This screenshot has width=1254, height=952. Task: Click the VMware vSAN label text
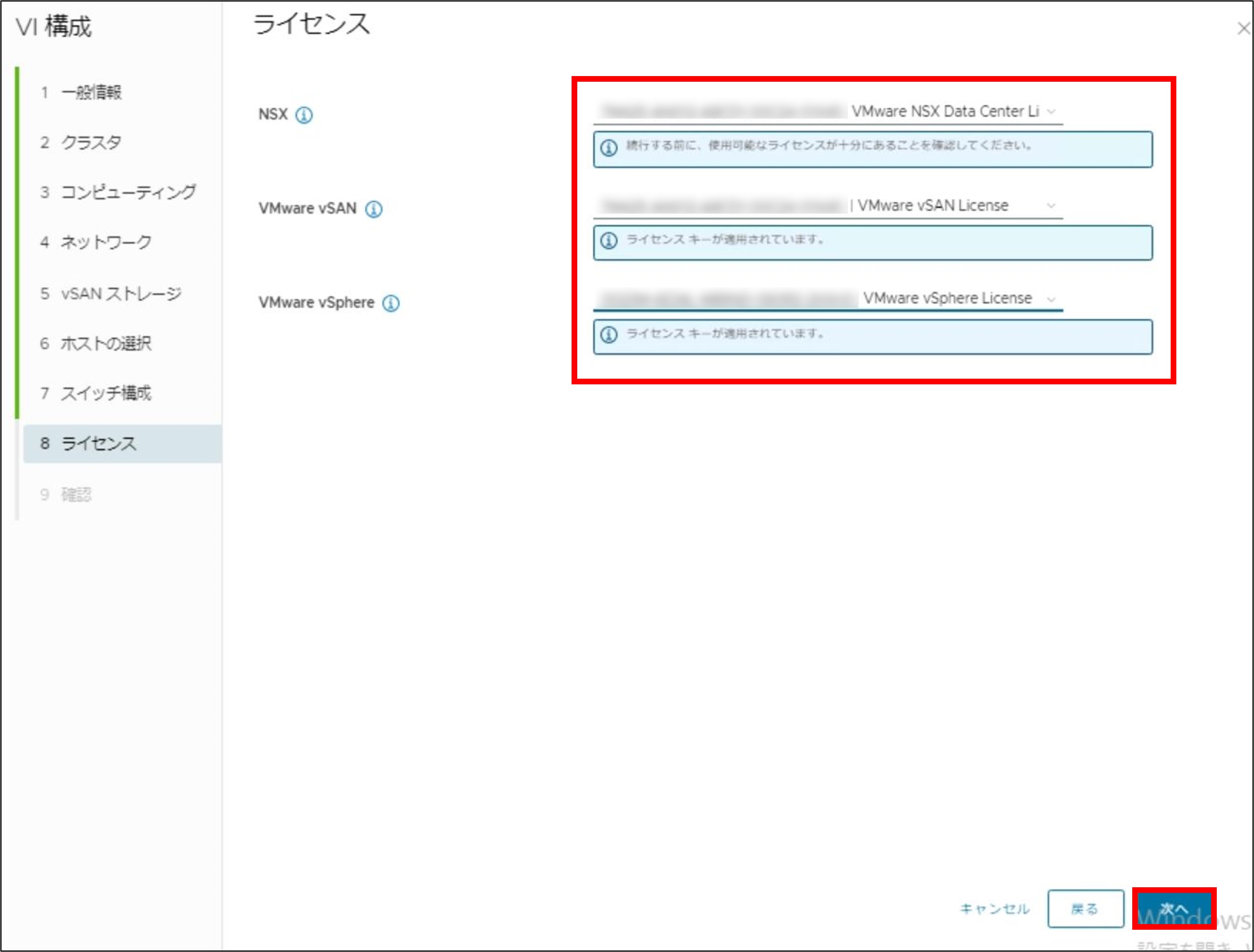308,209
